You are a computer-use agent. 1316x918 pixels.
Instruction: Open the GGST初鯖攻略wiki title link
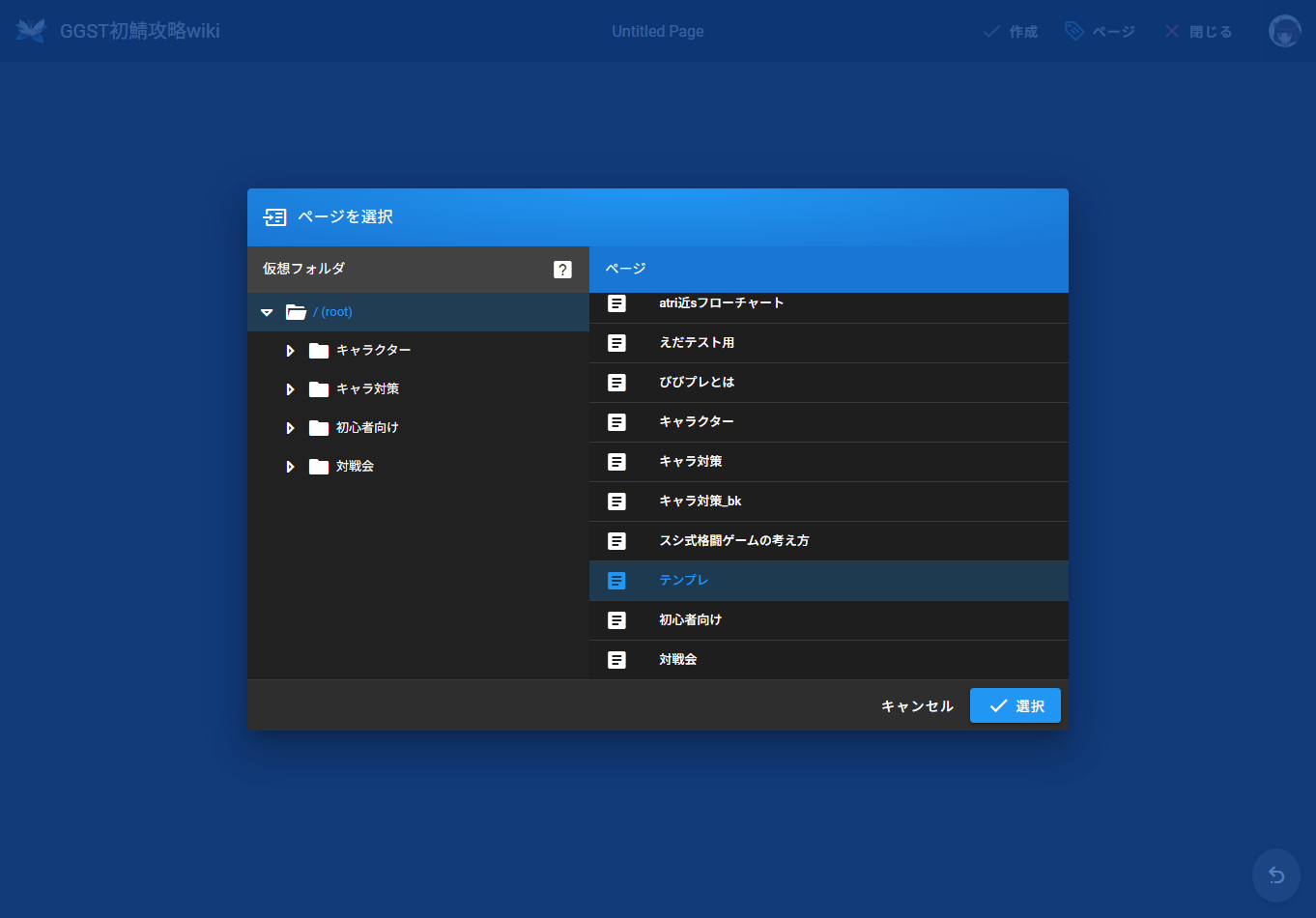click(x=140, y=31)
